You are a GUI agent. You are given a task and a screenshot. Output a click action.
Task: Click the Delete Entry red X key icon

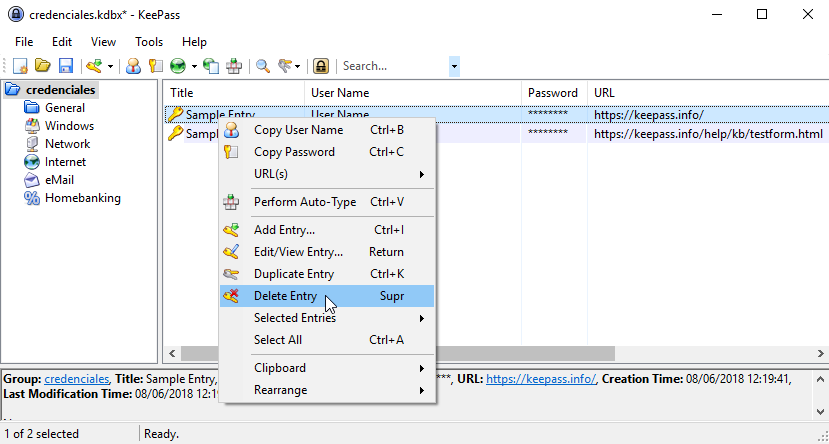coord(231,296)
